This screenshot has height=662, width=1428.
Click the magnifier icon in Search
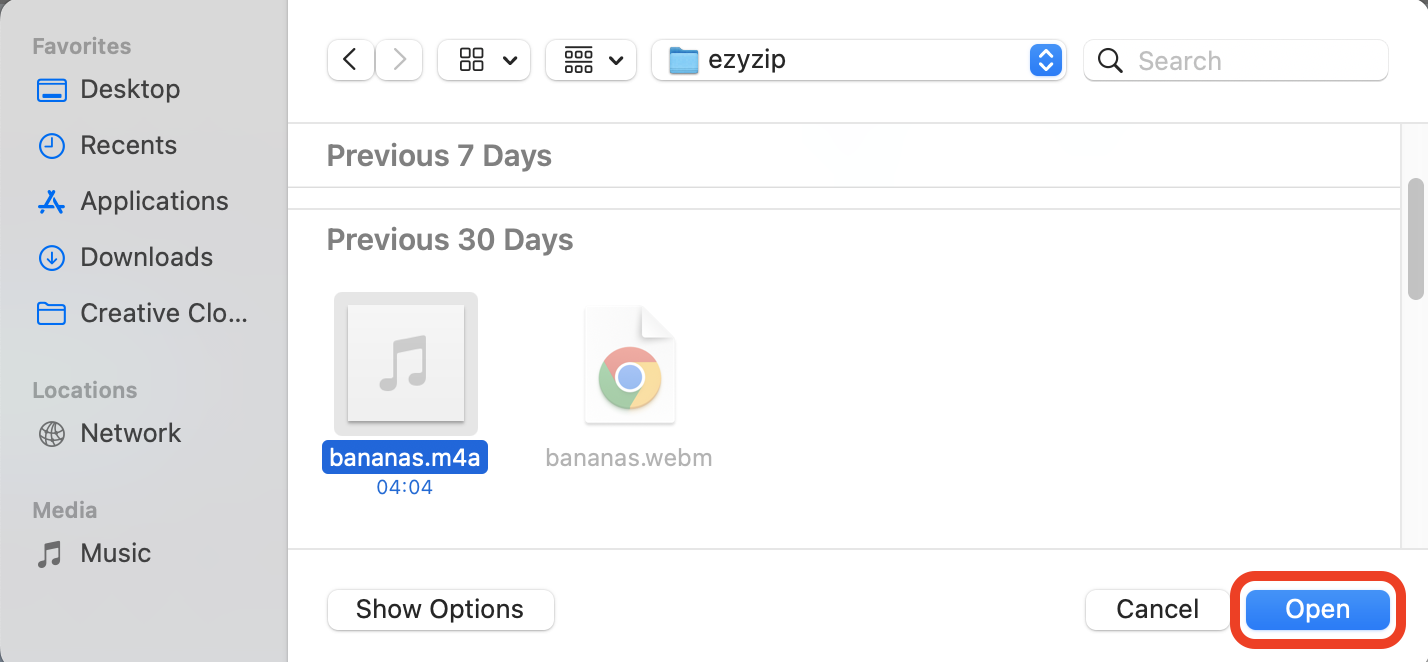tap(1110, 60)
